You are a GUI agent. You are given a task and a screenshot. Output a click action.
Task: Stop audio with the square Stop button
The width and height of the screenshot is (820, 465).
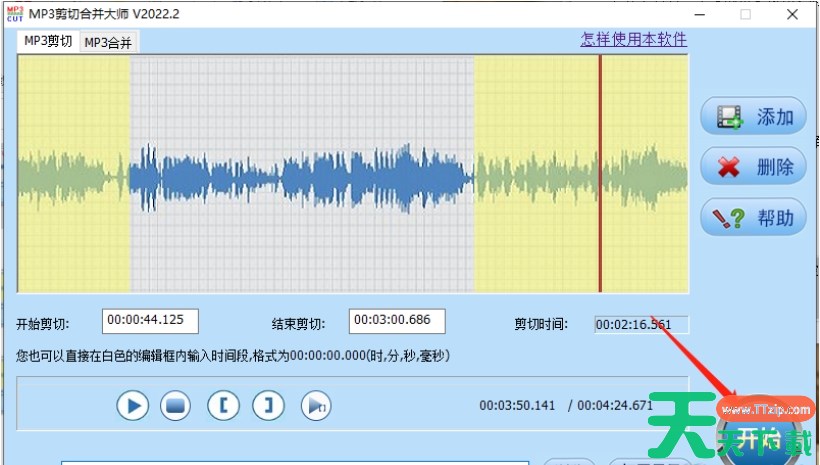pos(176,405)
